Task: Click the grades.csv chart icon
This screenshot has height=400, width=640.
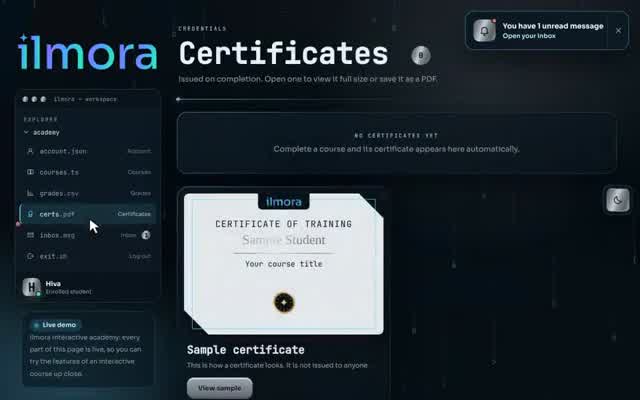Action: pos(30,193)
